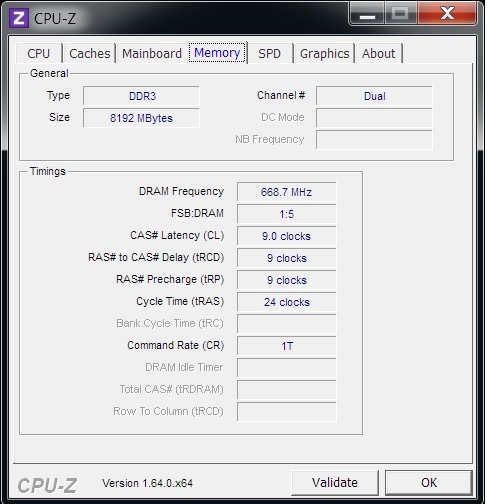The width and height of the screenshot is (487, 504).
Task: Click the CPU-Z purple Z title icon
Action: pyautogui.click(x=19, y=18)
